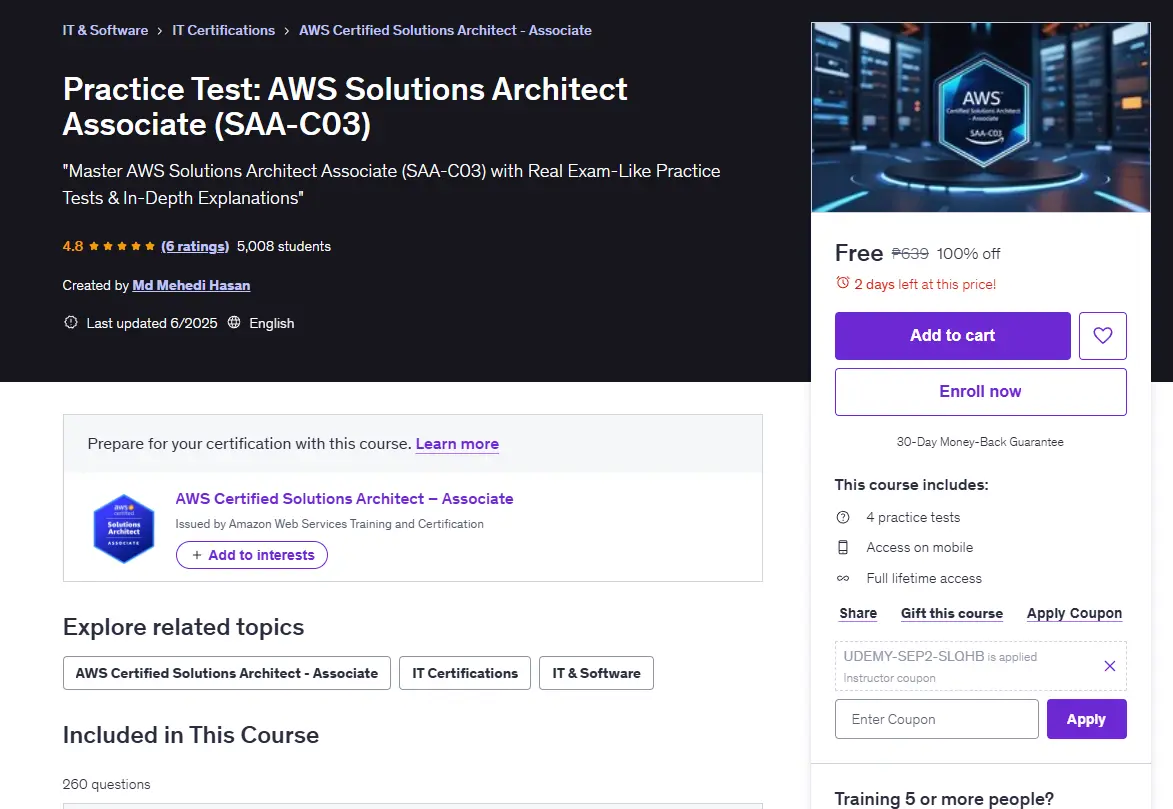Click the practice tests question mark icon

(x=843, y=517)
